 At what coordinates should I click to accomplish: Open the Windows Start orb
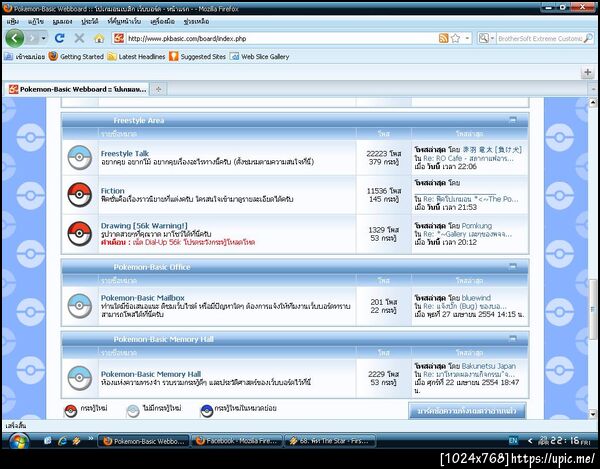(x=18, y=441)
